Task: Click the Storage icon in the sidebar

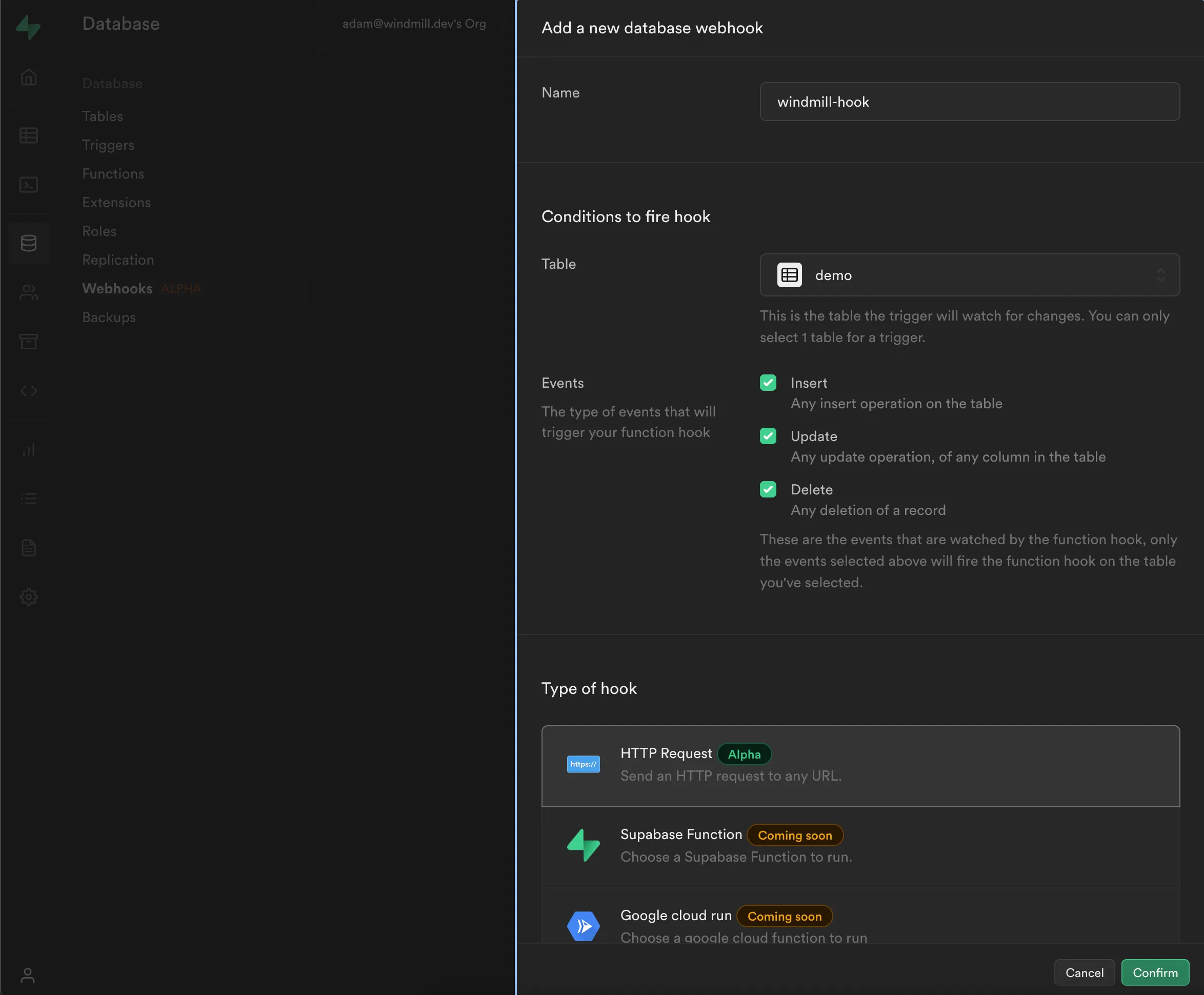Action: (x=29, y=342)
